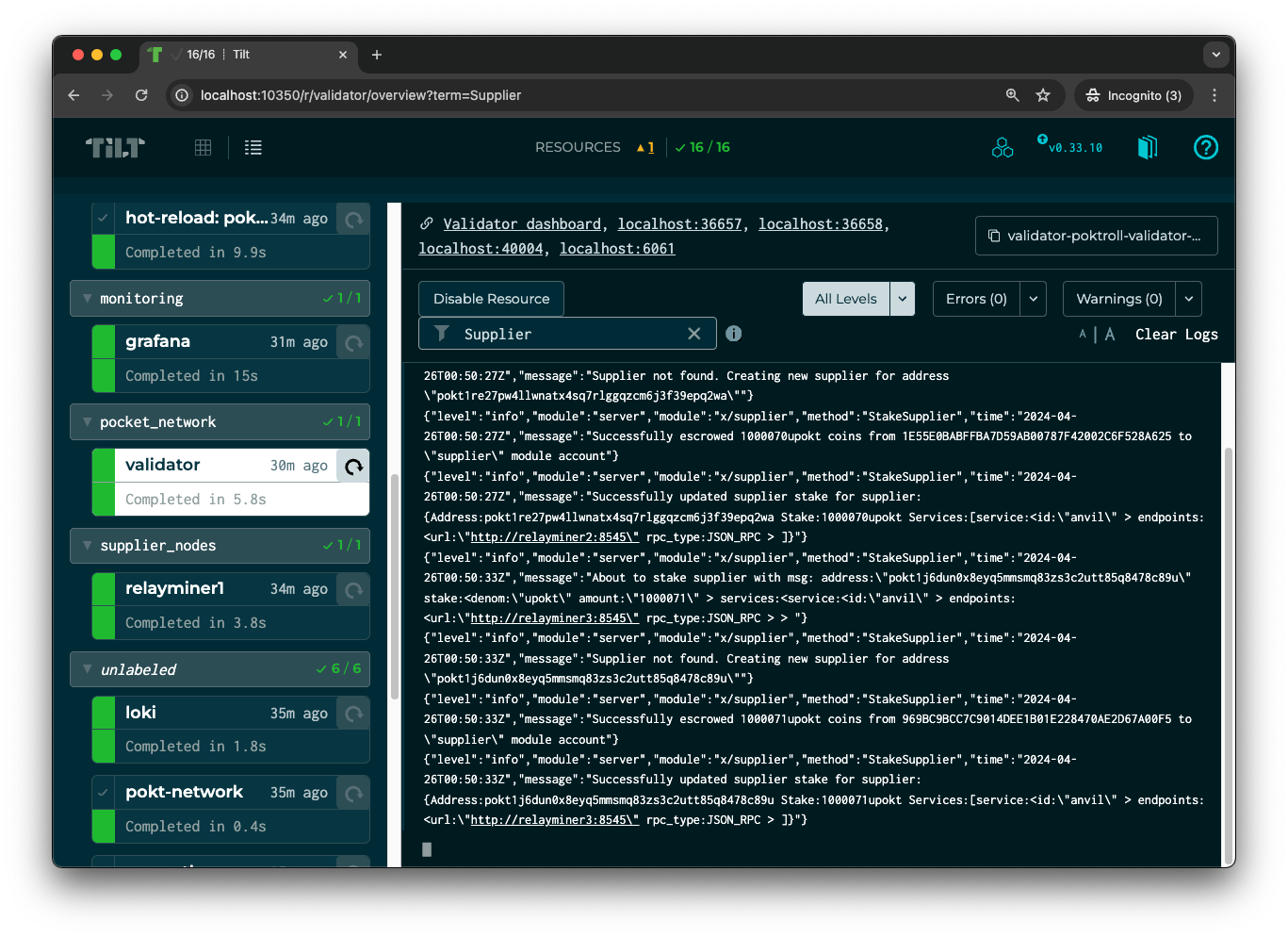Open the Chrome tab search dropdown
This screenshot has height=937, width=1288.
[1216, 55]
